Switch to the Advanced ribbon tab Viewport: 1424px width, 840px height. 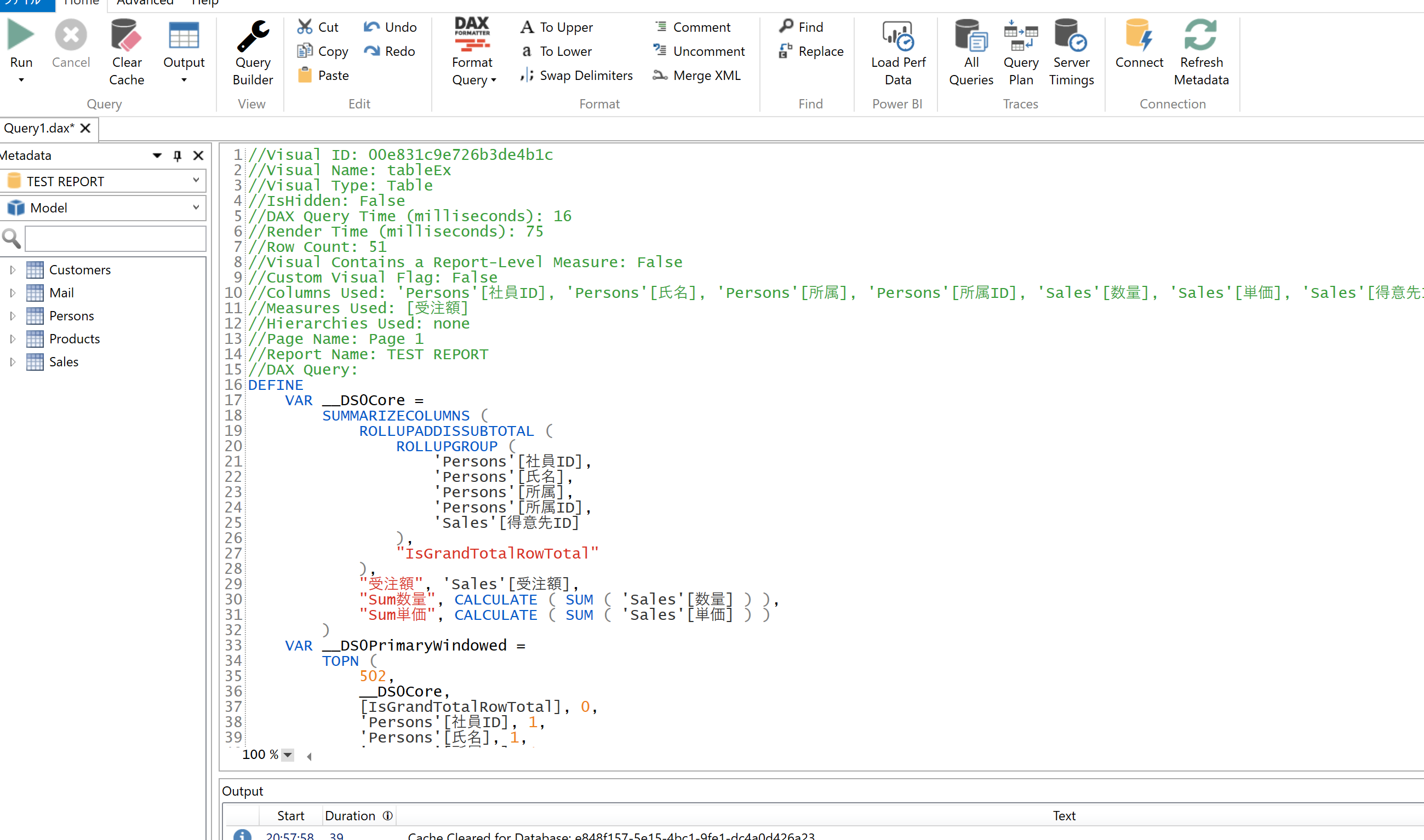145,3
